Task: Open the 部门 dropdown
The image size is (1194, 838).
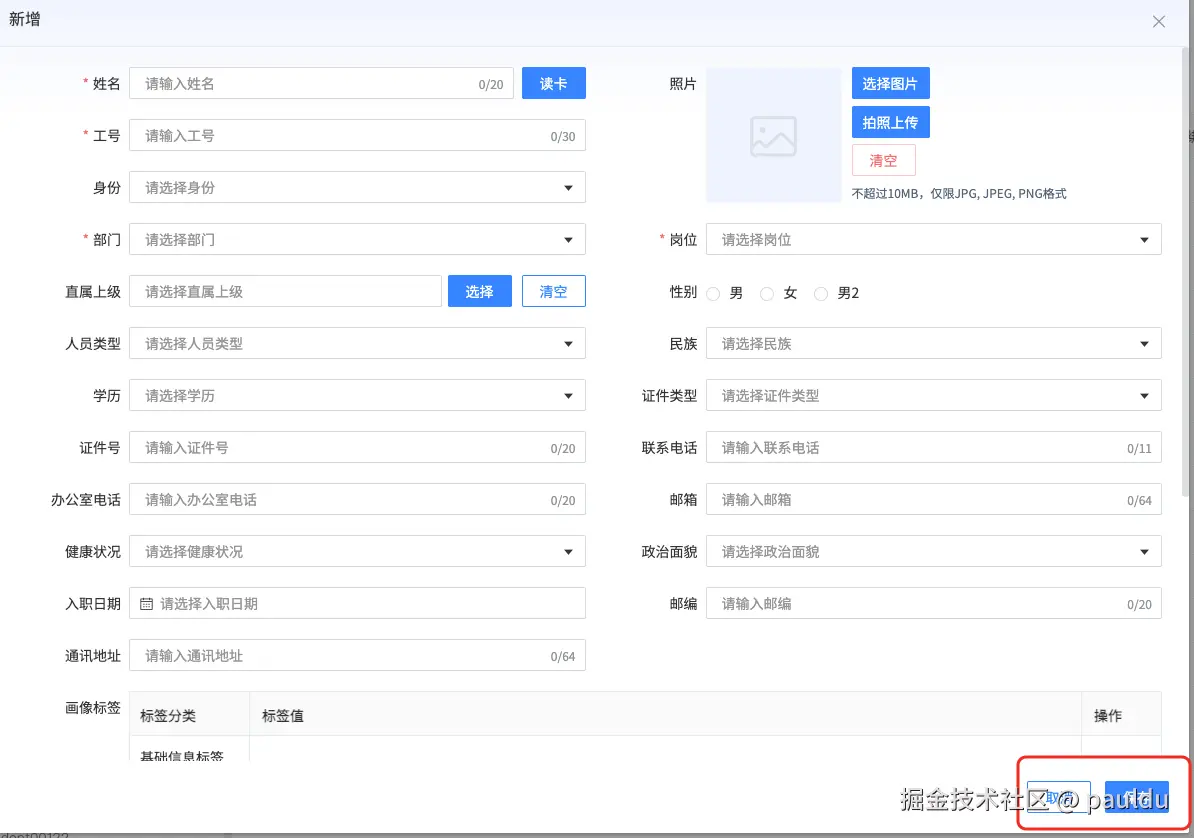Action: 357,239
